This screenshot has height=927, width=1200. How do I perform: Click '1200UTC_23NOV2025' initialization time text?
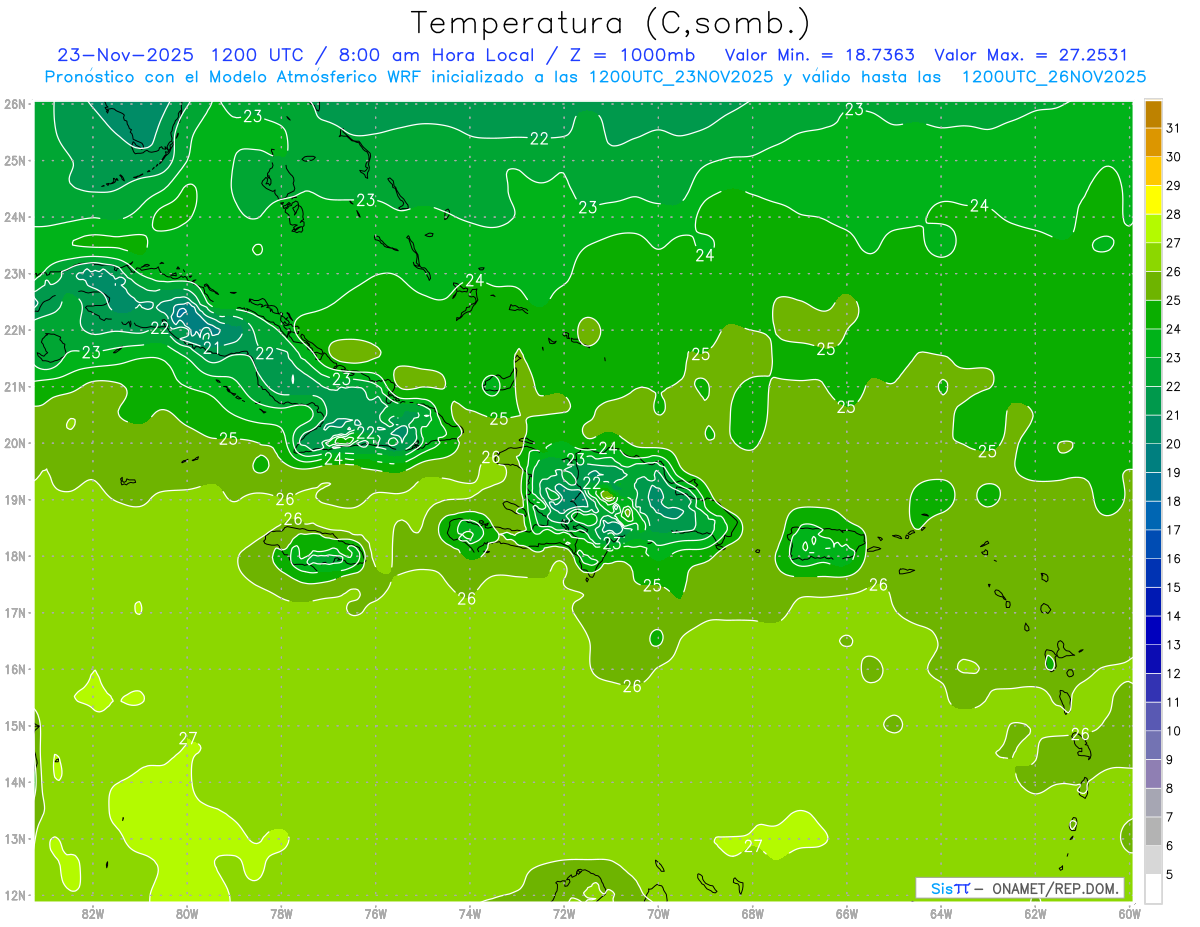pyautogui.click(x=682, y=77)
